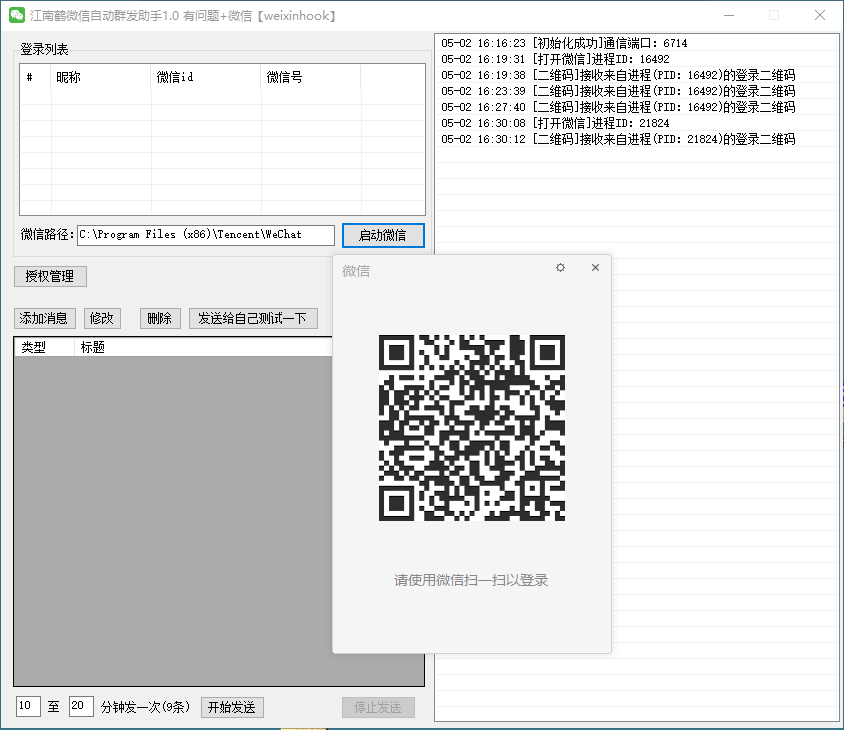Close the 江南鹤微信自动群发助手 main window
Viewport: 844px width, 730px height.
click(820, 15)
